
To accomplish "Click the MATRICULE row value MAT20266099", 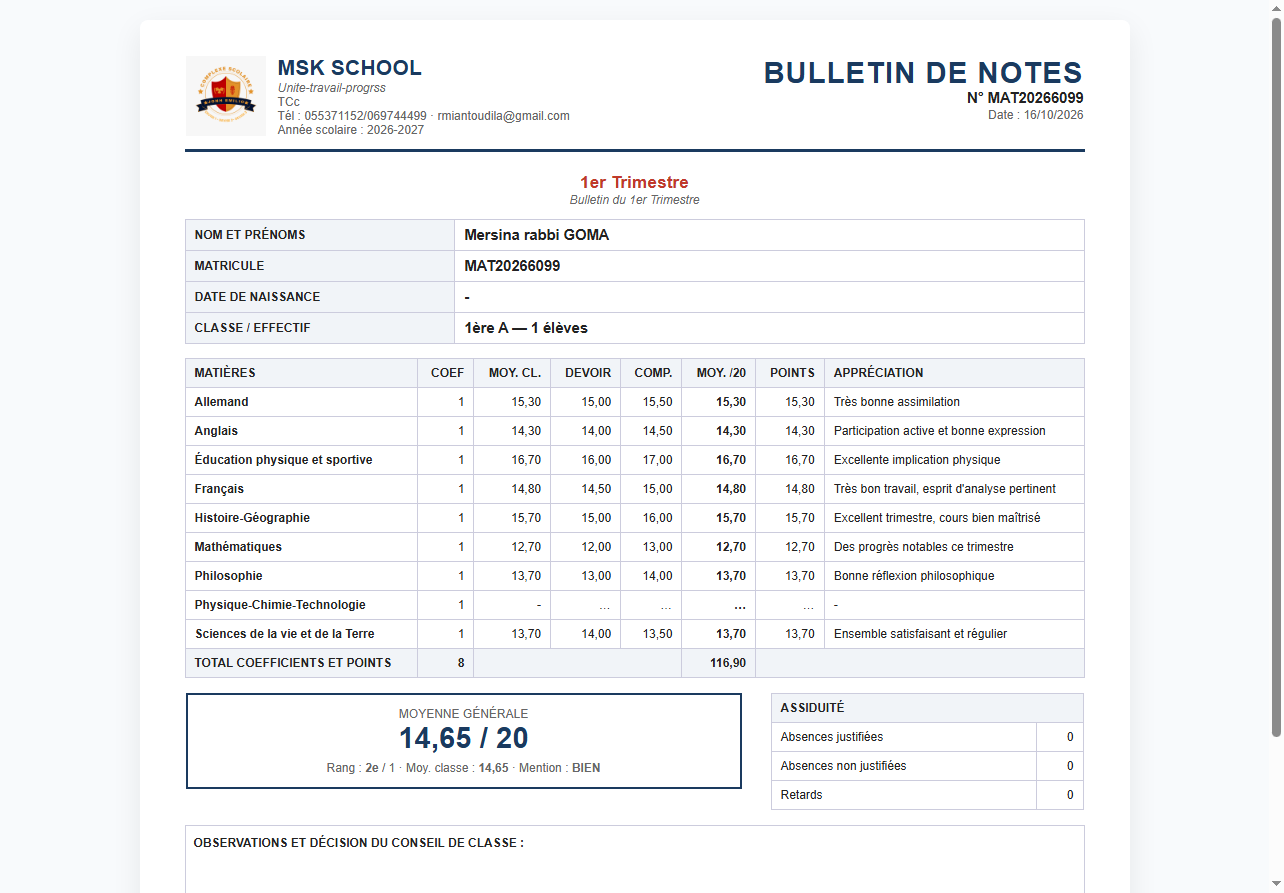I will 512,266.
